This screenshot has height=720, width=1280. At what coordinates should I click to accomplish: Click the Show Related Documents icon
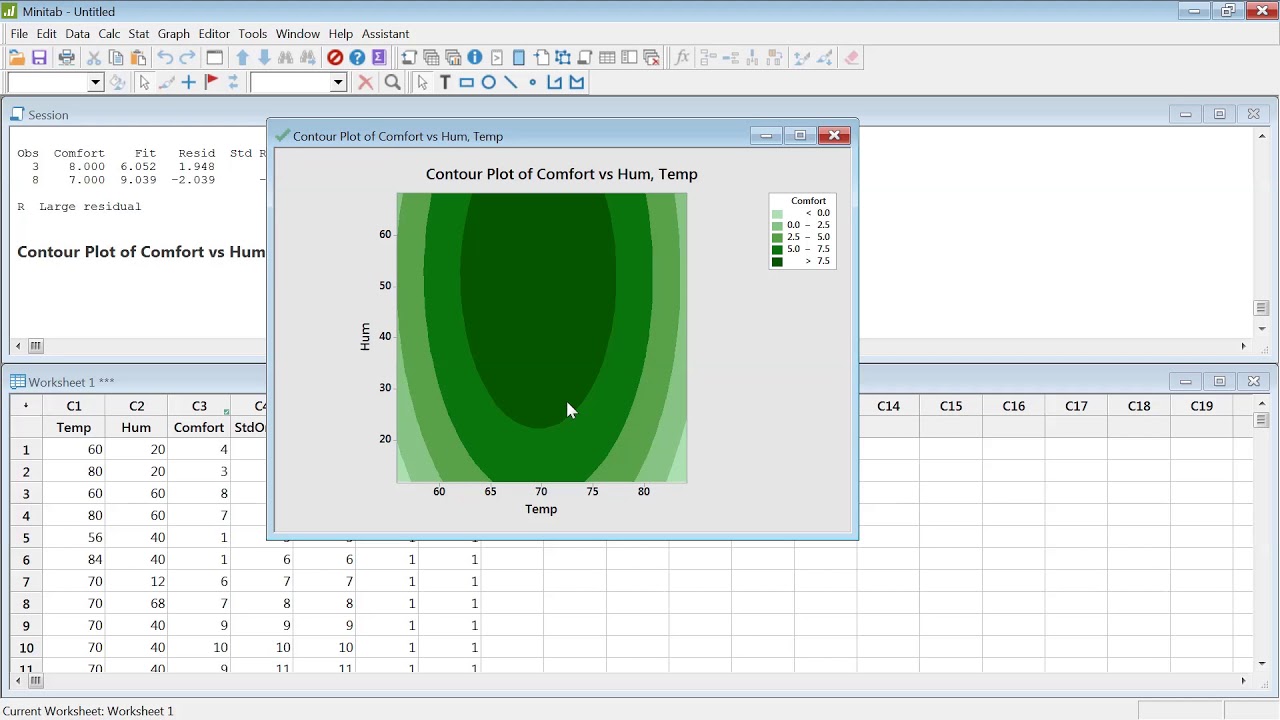pos(541,58)
